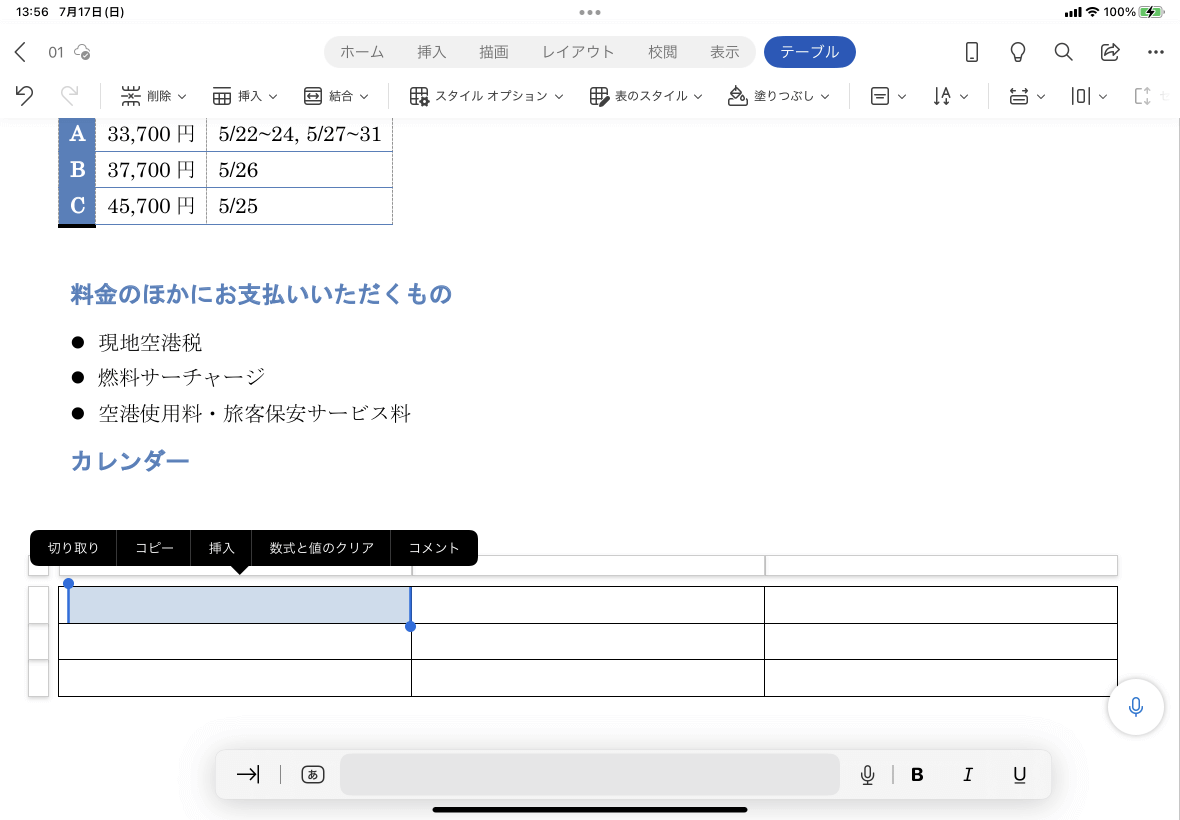The height and width of the screenshot is (820, 1180).
Task: Tap the cloud sync status icon
Action: coord(82,52)
